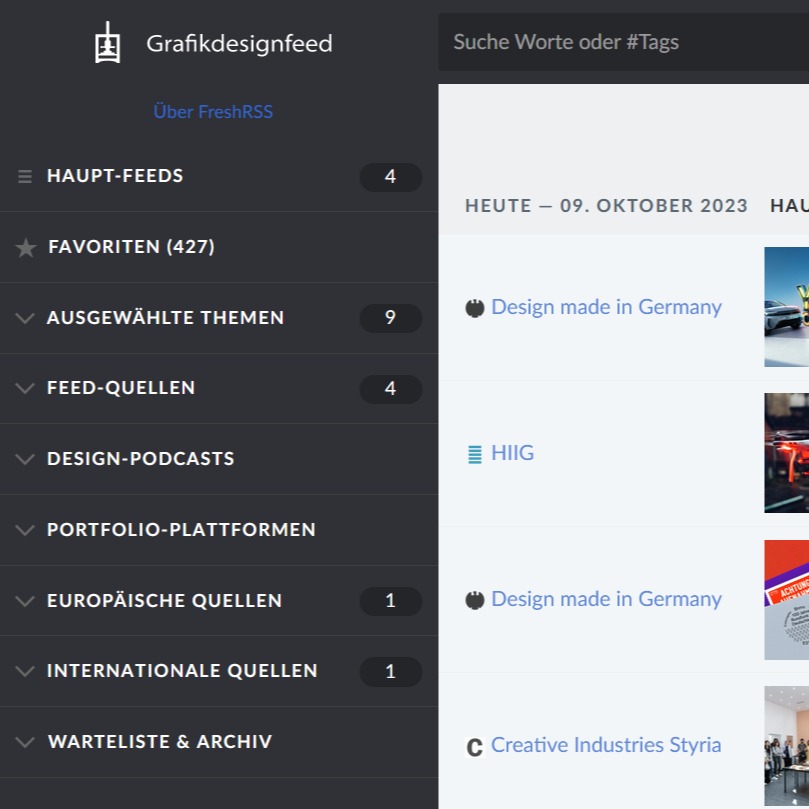This screenshot has width=809, height=809.
Task: Click the first Design made in Germany feed link
Action: 606,308
